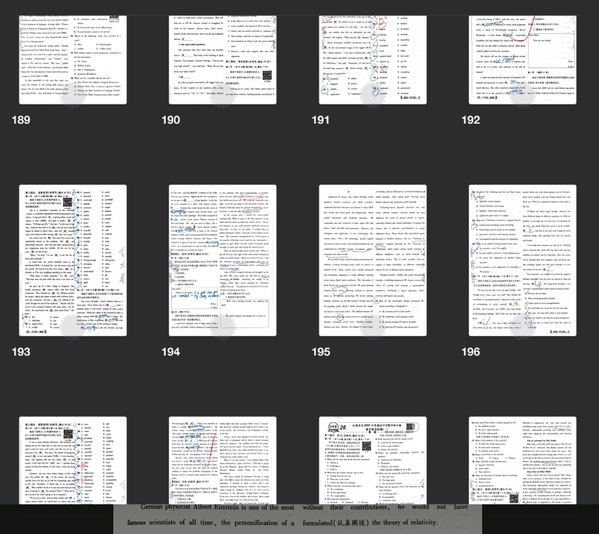Open the thumbnail directly below page 193

point(73,460)
